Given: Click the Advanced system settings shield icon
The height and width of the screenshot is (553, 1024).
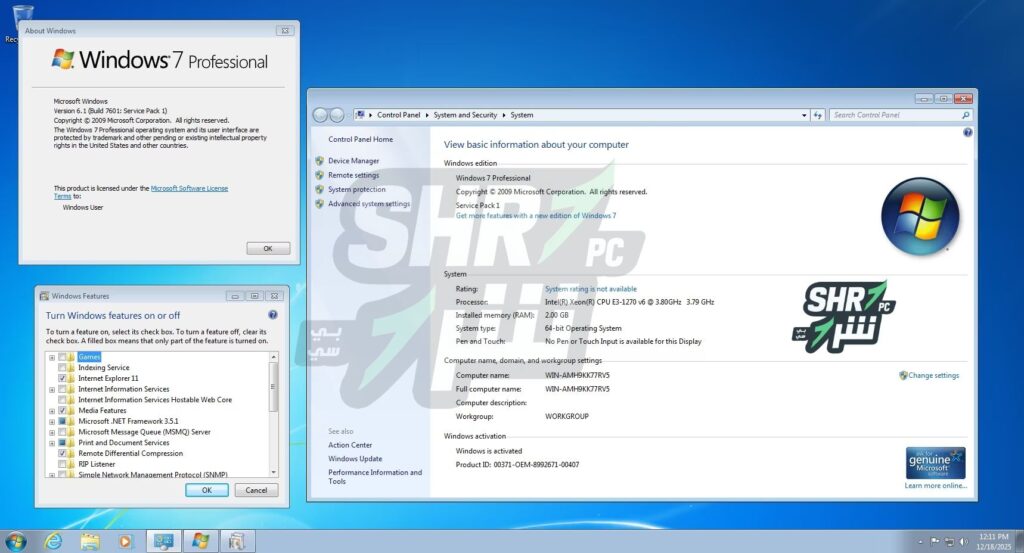Looking at the screenshot, I should pos(319,204).
